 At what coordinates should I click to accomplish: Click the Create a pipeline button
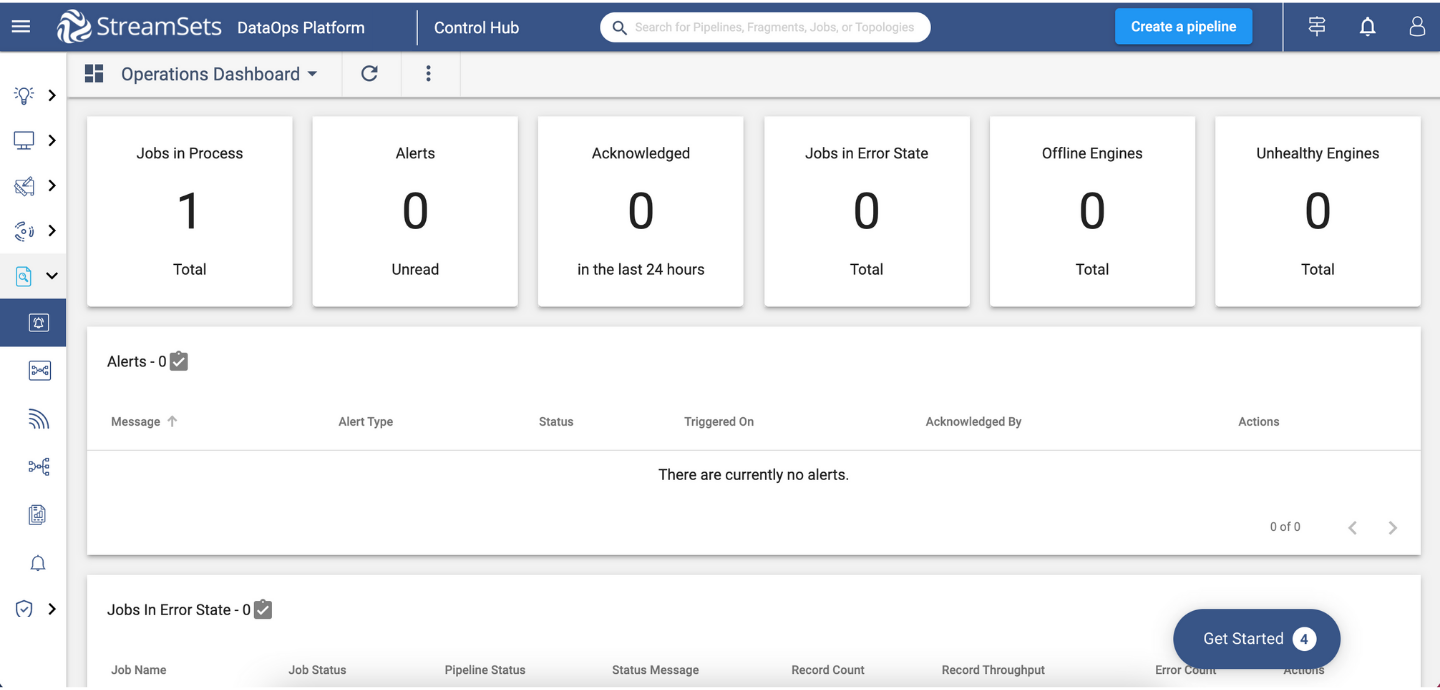pos(1183,27)
